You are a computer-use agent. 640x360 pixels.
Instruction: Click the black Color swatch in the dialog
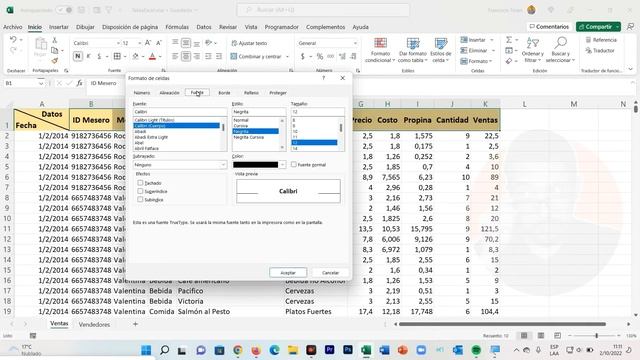pos(256,165)
